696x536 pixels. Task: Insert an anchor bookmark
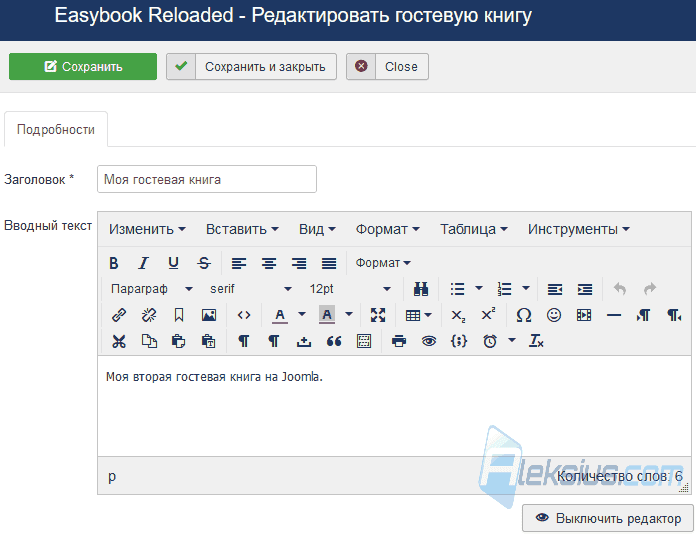click(179, 315)
